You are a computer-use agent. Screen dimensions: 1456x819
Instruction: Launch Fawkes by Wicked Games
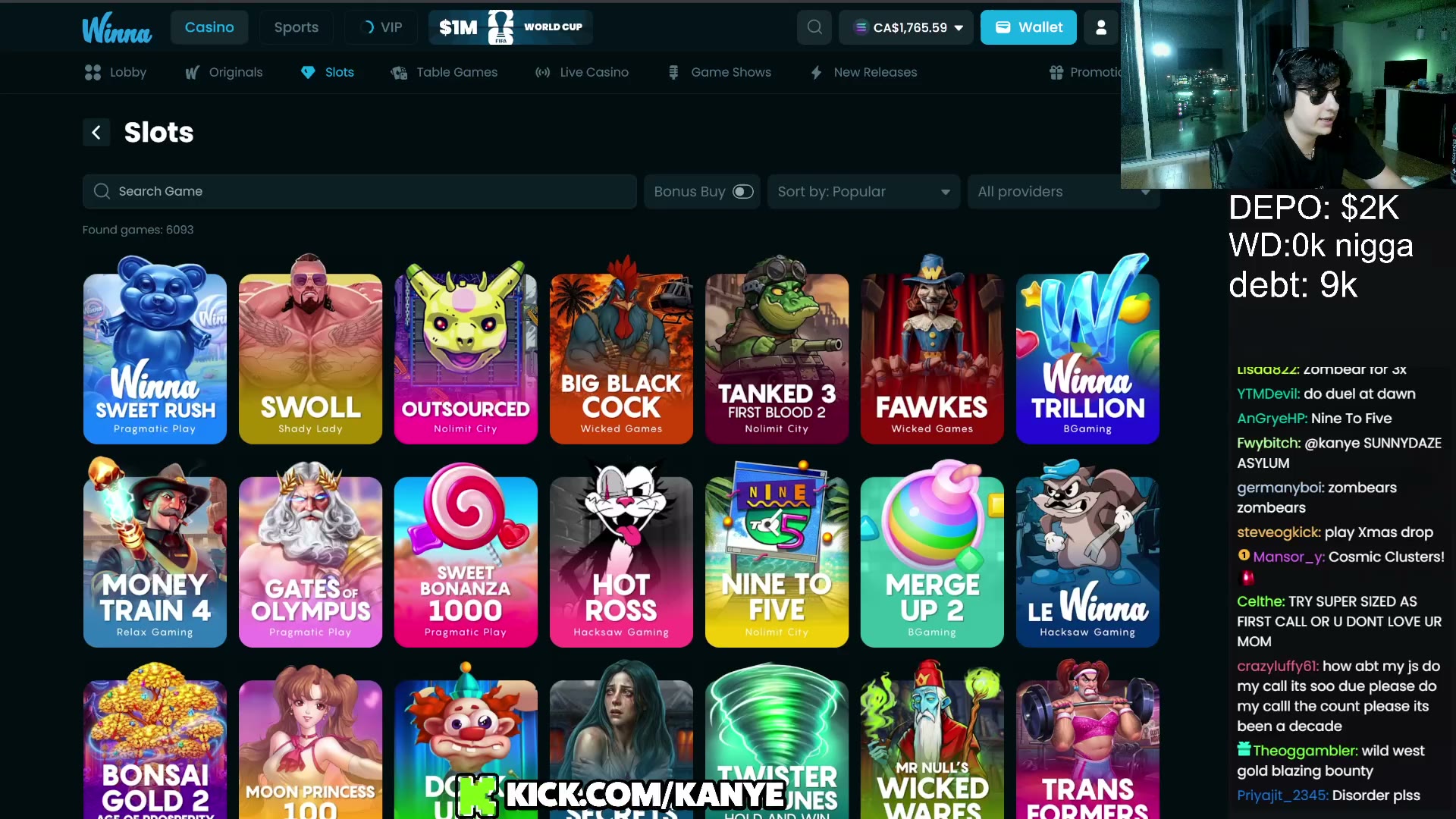pos(932,350)
